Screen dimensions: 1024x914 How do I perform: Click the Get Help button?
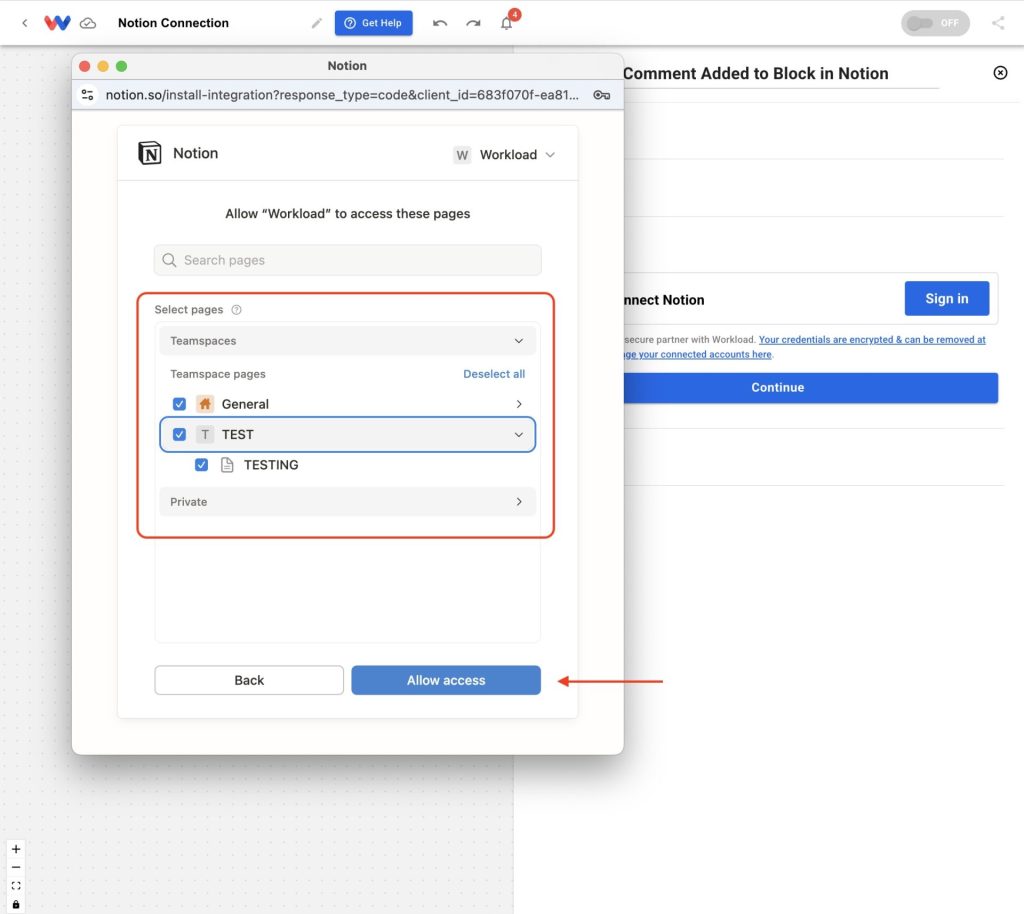point(374,23)
